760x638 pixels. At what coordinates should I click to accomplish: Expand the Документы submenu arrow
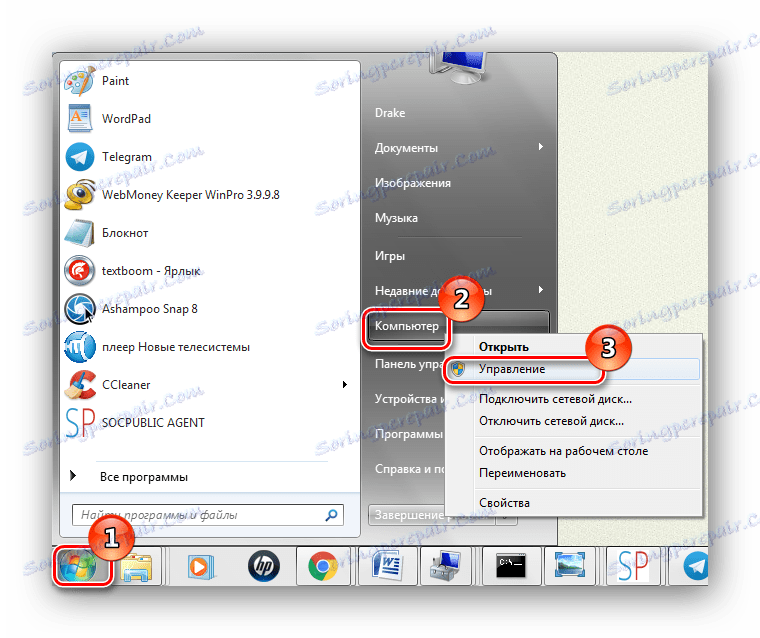pyautogui.click(x=540, y=147)
